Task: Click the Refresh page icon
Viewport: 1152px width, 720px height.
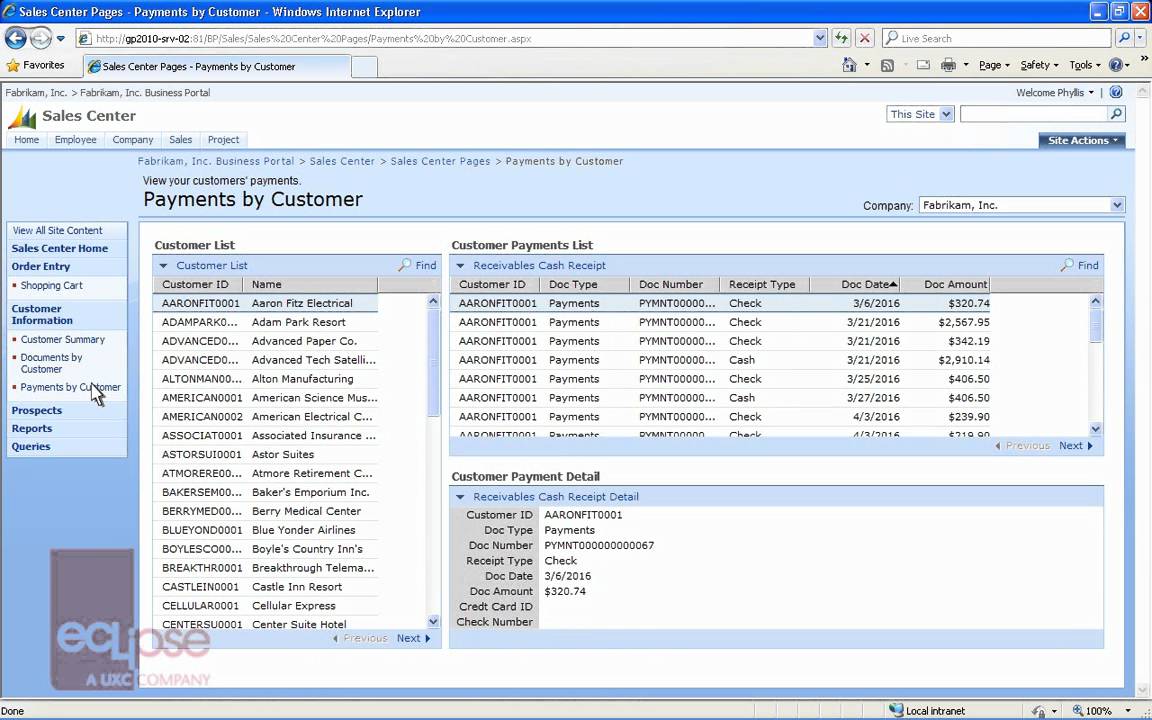Action: [841, 38]
